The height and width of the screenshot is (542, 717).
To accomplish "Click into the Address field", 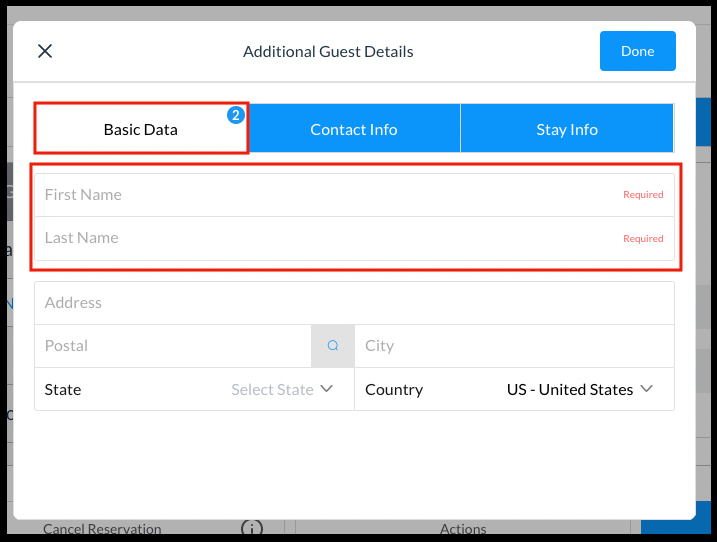I will [x=354, y=303].
